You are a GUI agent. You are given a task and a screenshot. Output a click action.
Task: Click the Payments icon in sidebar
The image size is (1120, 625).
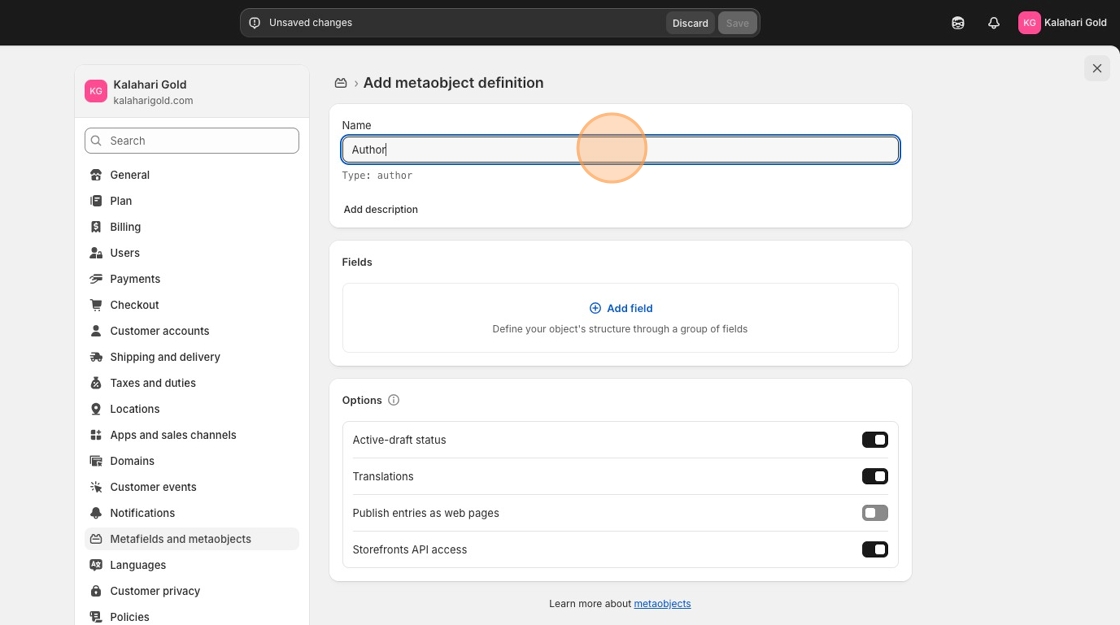(x=96, y=279)
